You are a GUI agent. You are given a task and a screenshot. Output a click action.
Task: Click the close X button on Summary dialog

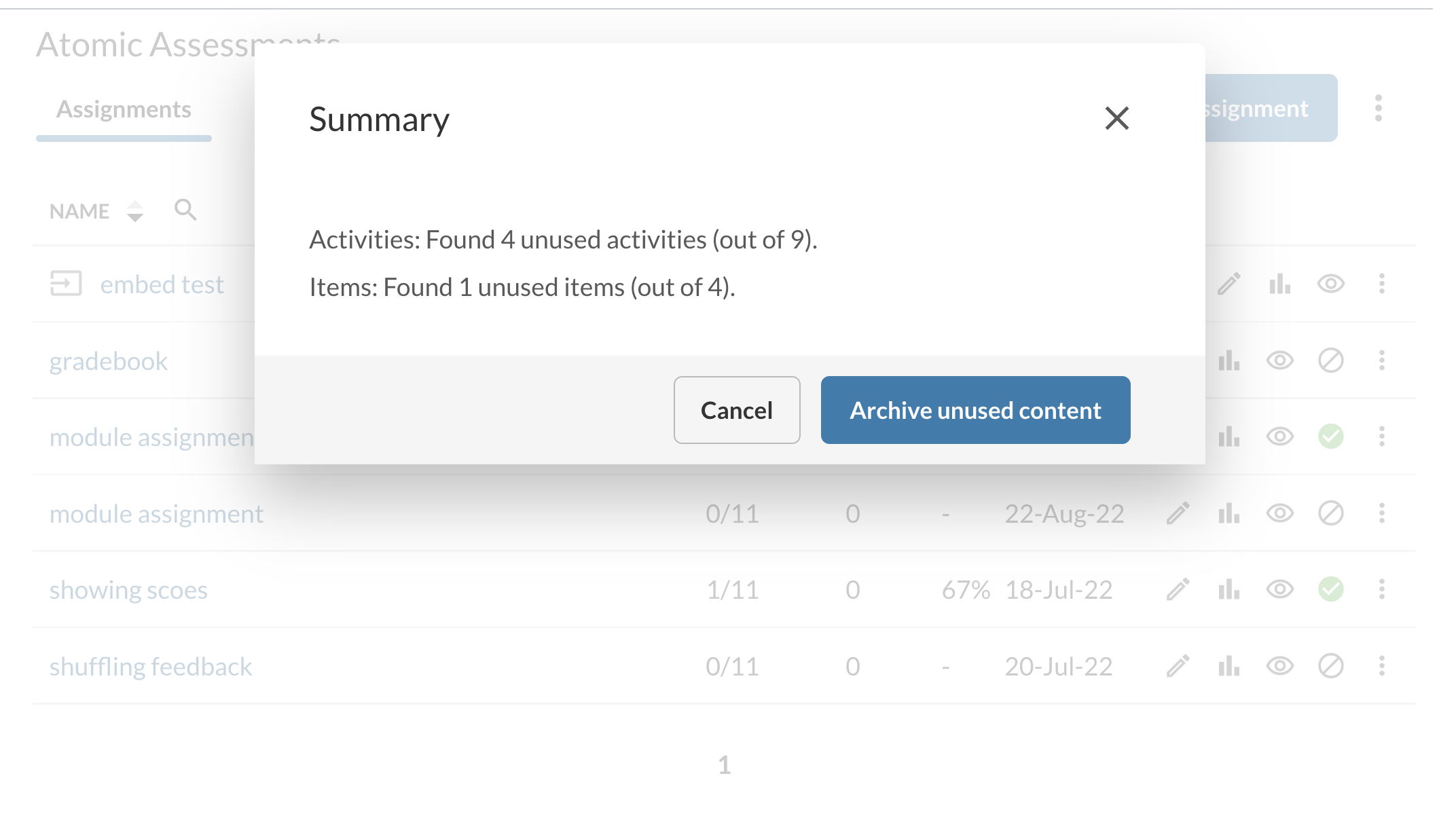tap(1116, 118)
